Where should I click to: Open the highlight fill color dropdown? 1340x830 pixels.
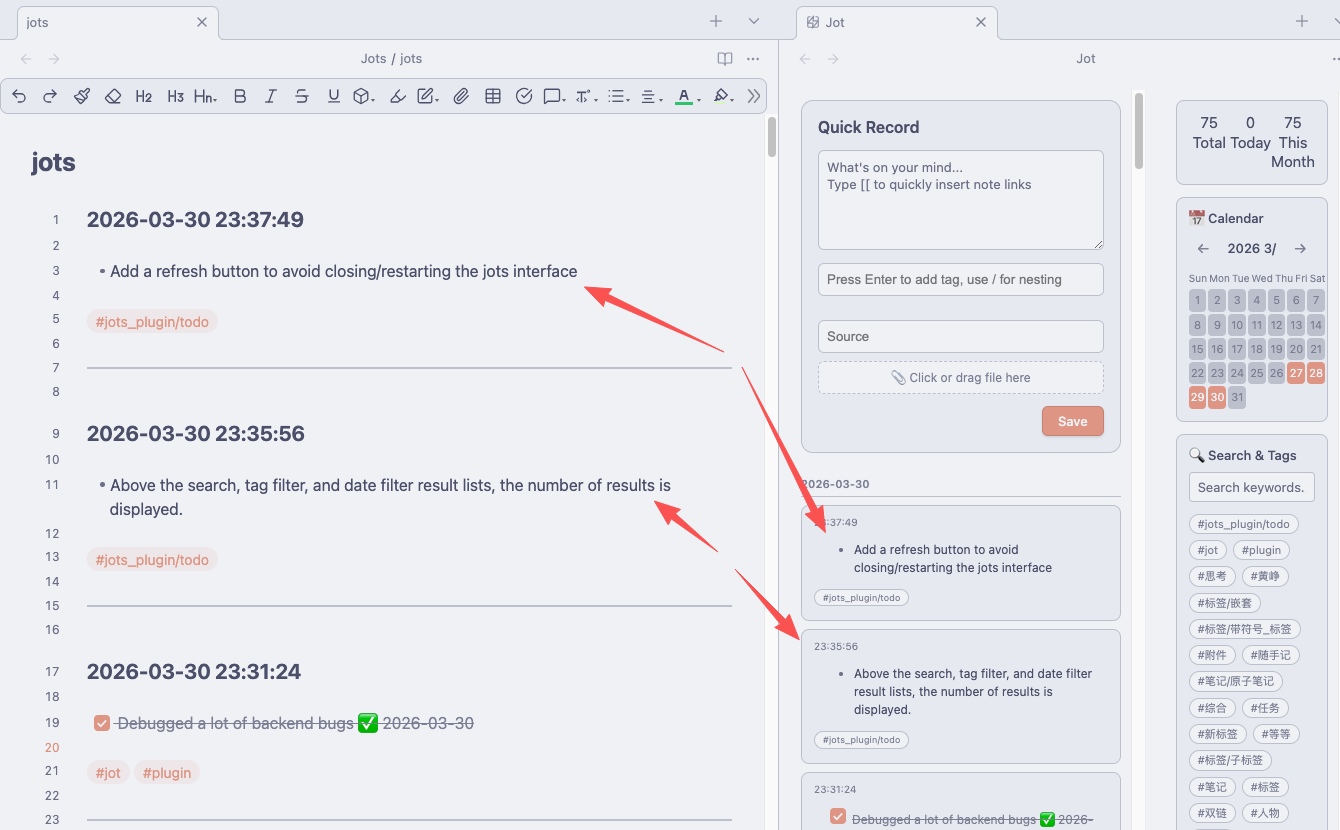pyautogui.click(x=723, y=96)
